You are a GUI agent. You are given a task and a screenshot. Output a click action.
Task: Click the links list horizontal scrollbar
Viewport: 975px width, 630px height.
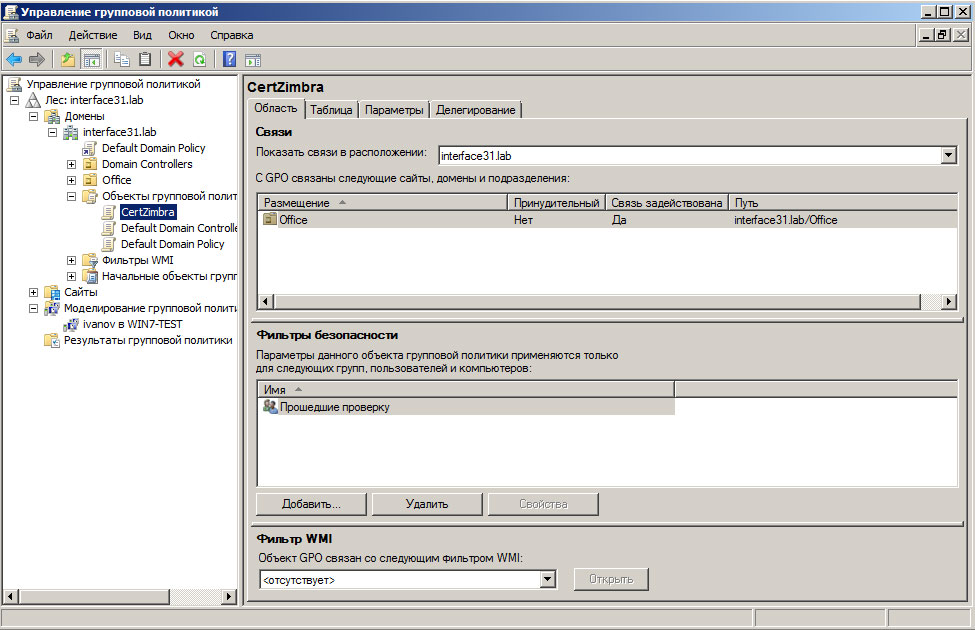click(598, 301)
